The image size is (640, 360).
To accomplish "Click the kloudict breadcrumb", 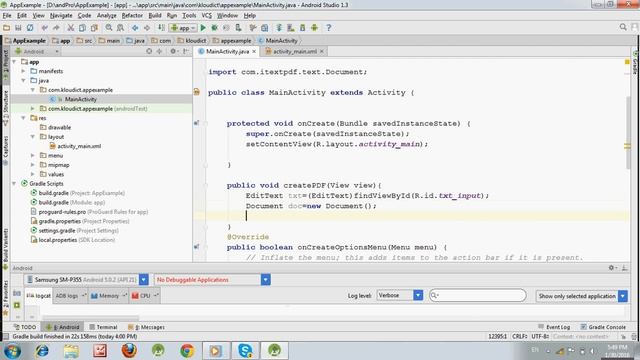I will (x=192, y=41).
